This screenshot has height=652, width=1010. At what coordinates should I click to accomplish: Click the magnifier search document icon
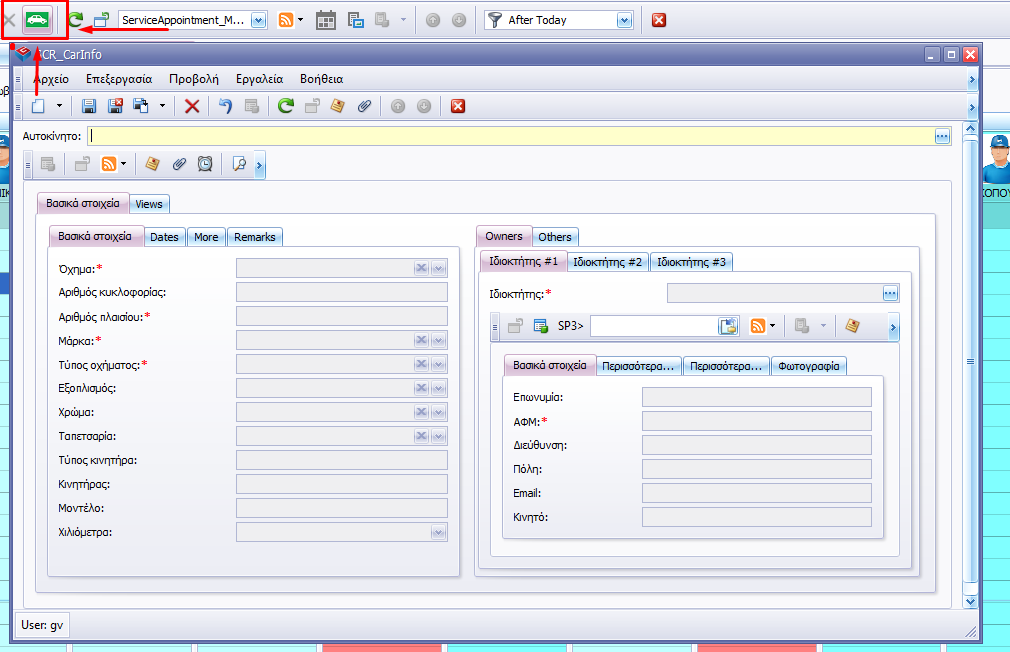pyautogui.click(x=239, y=164)
